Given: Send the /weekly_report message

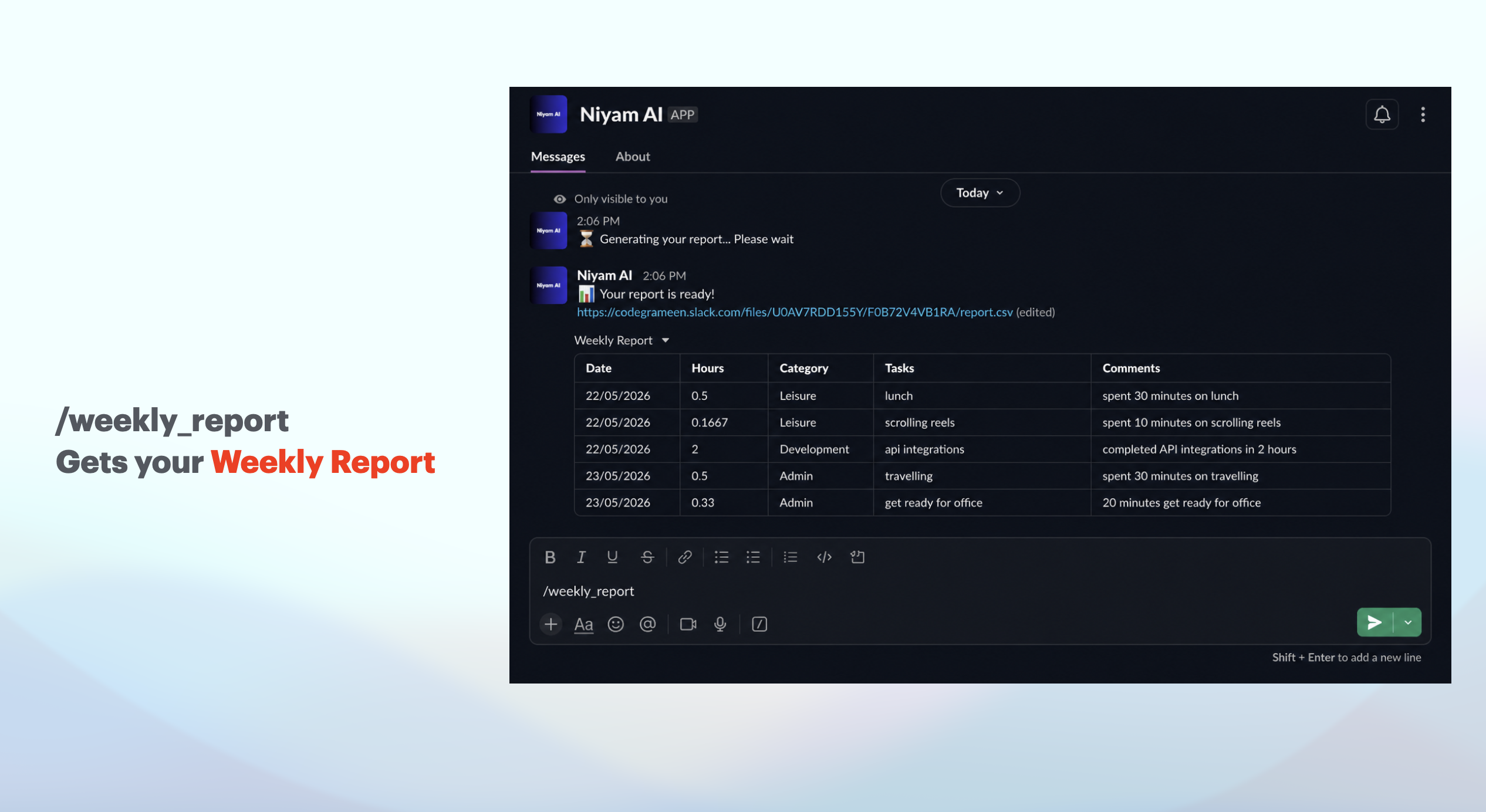Looking at the screenshot, I should click(x=1374, y=622).
